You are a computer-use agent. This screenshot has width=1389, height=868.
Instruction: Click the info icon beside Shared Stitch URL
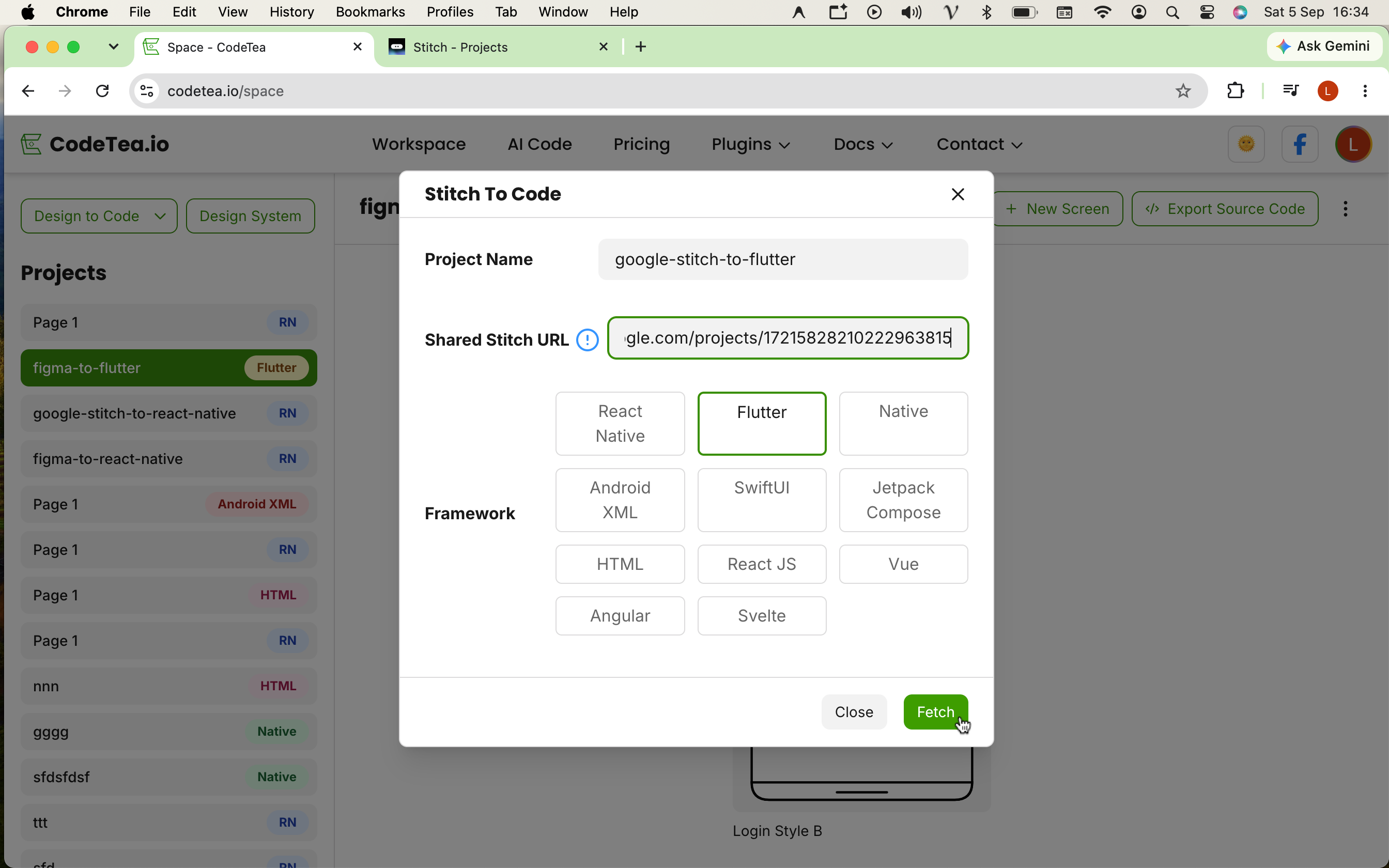[x=587, y=340]
